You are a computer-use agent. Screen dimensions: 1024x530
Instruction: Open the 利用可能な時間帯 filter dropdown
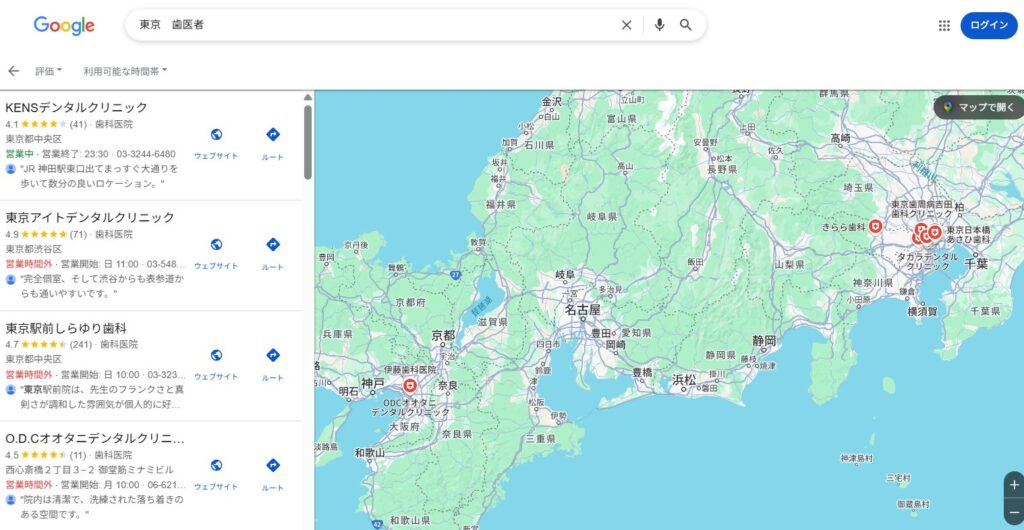click(x=125, y=71)
